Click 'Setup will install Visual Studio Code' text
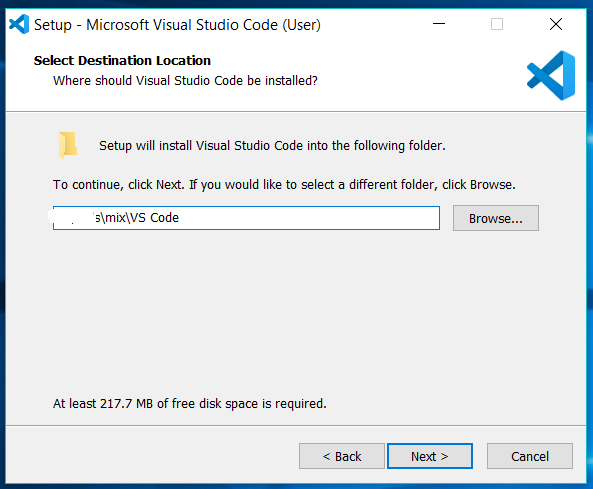Screen dimensions: 593x489 tap(272, 146)
